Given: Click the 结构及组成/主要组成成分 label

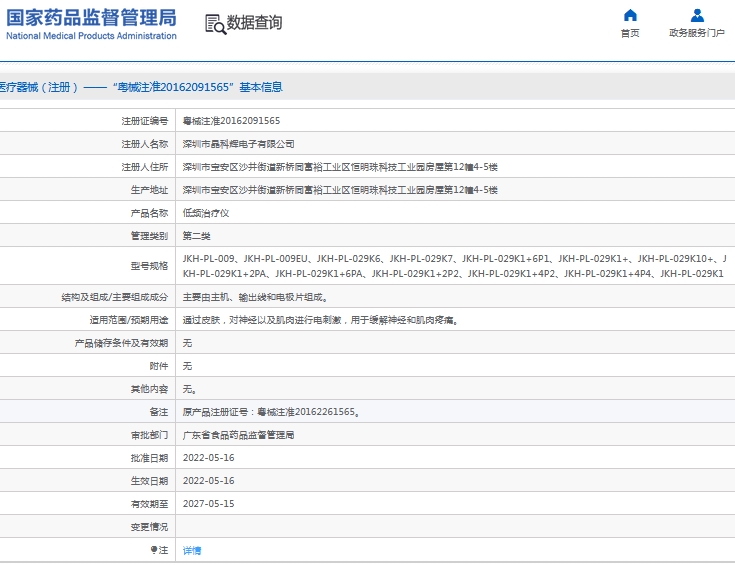Looking at the screenshot, I should tap(114, 297).
